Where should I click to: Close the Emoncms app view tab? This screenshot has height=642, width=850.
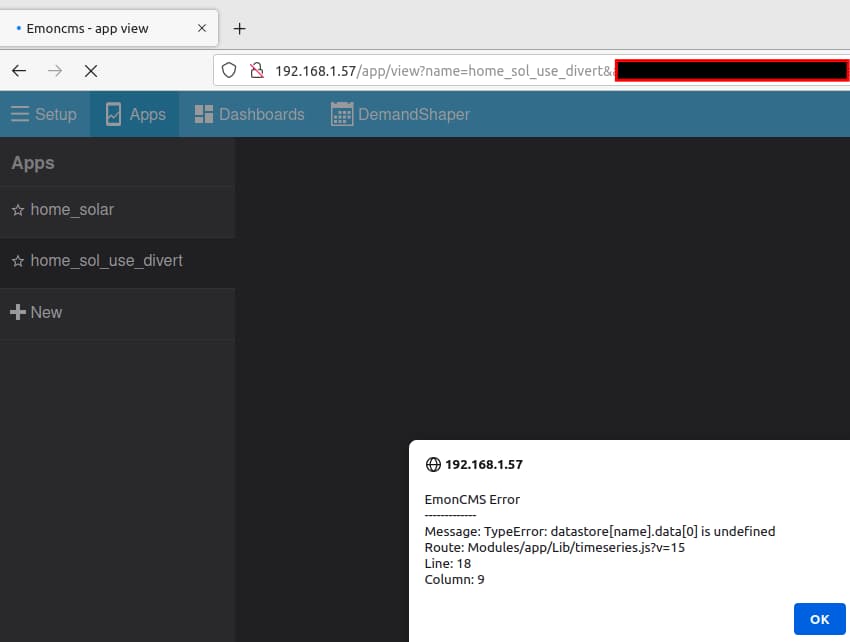(202, 28)
